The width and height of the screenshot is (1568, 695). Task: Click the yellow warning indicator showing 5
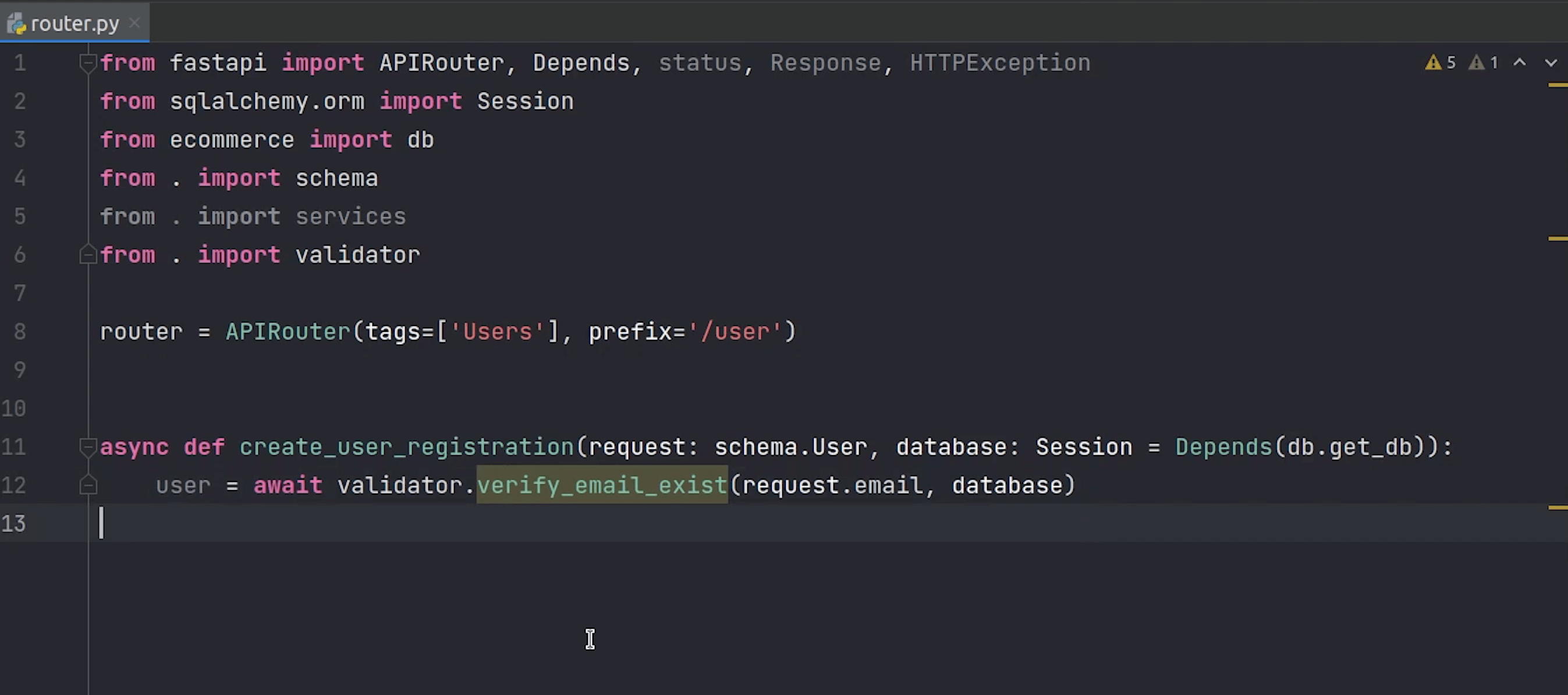(x=1440, y=63)
